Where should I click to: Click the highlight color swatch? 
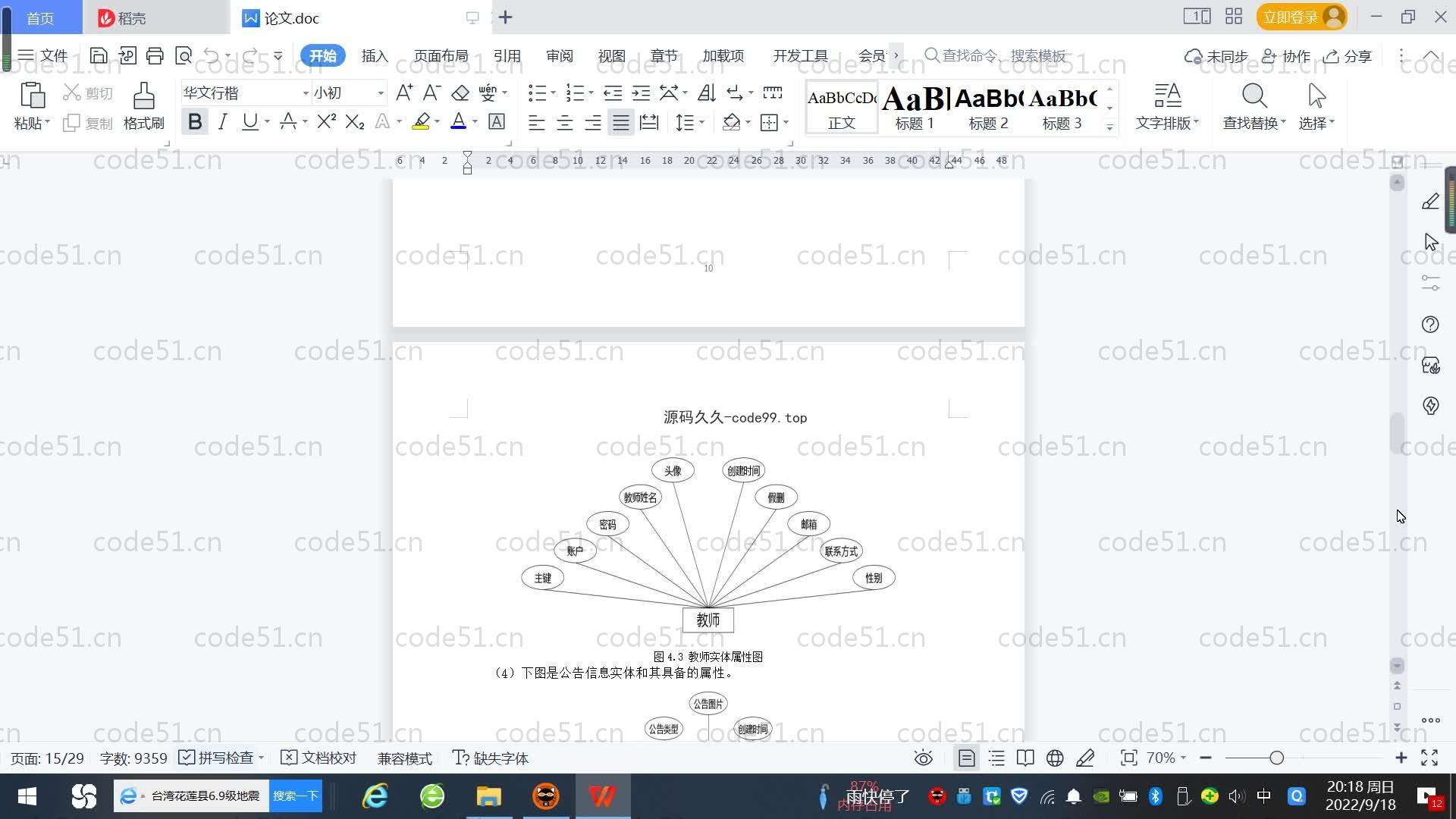point(420,121)
